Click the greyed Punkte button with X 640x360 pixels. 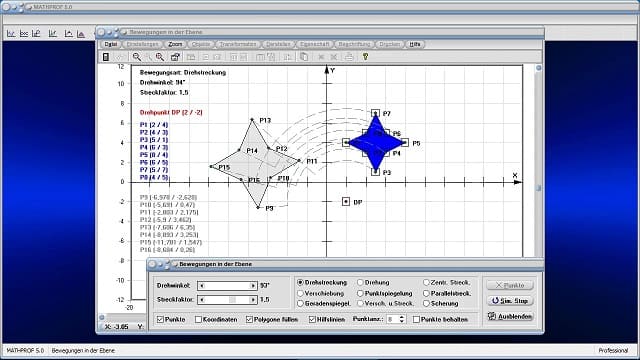(x=510, y=285)
